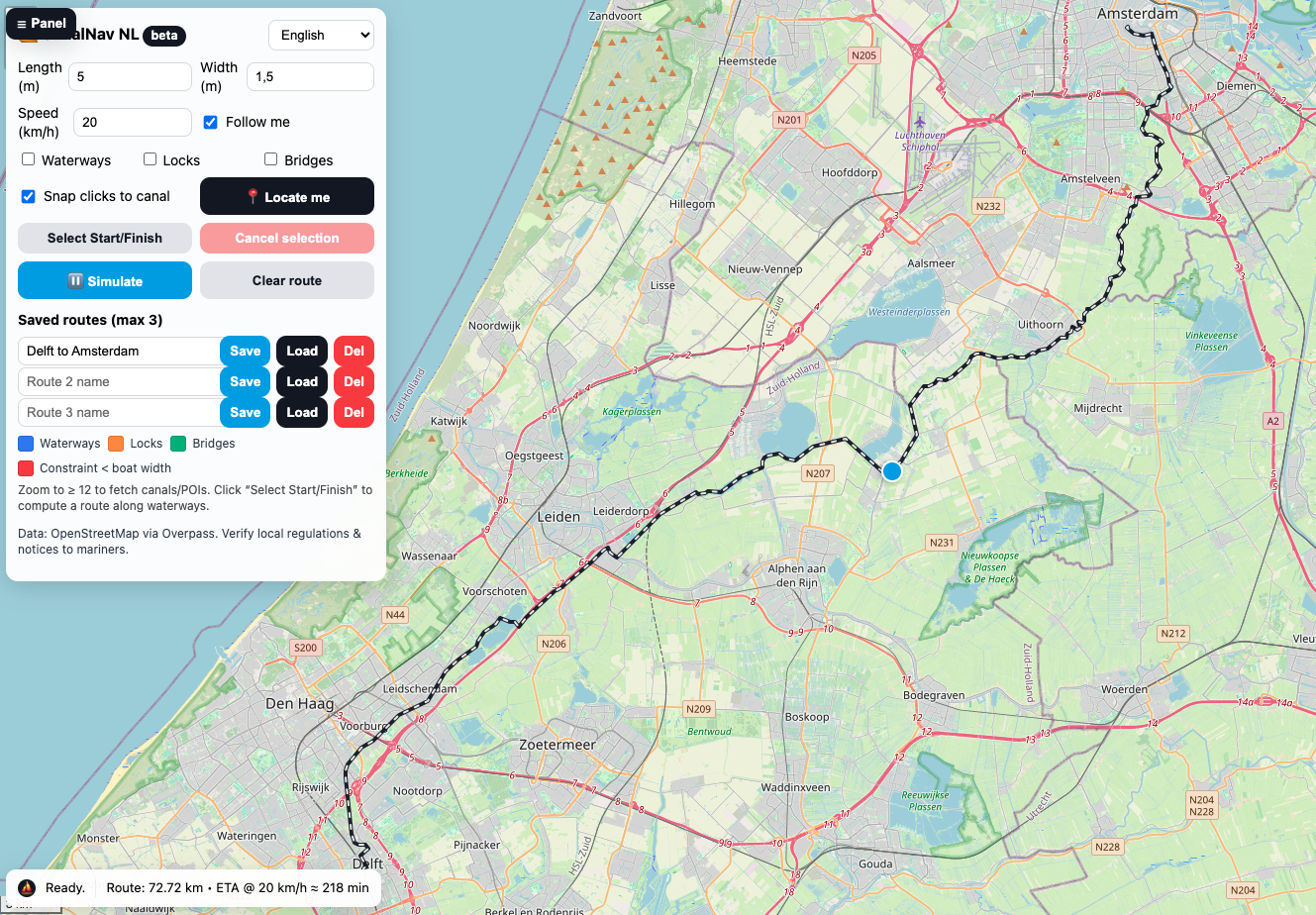Viewport: 1316px width, 915px height.
Task: Click the green Bridges legend swatch
Action: pos(178,443)
